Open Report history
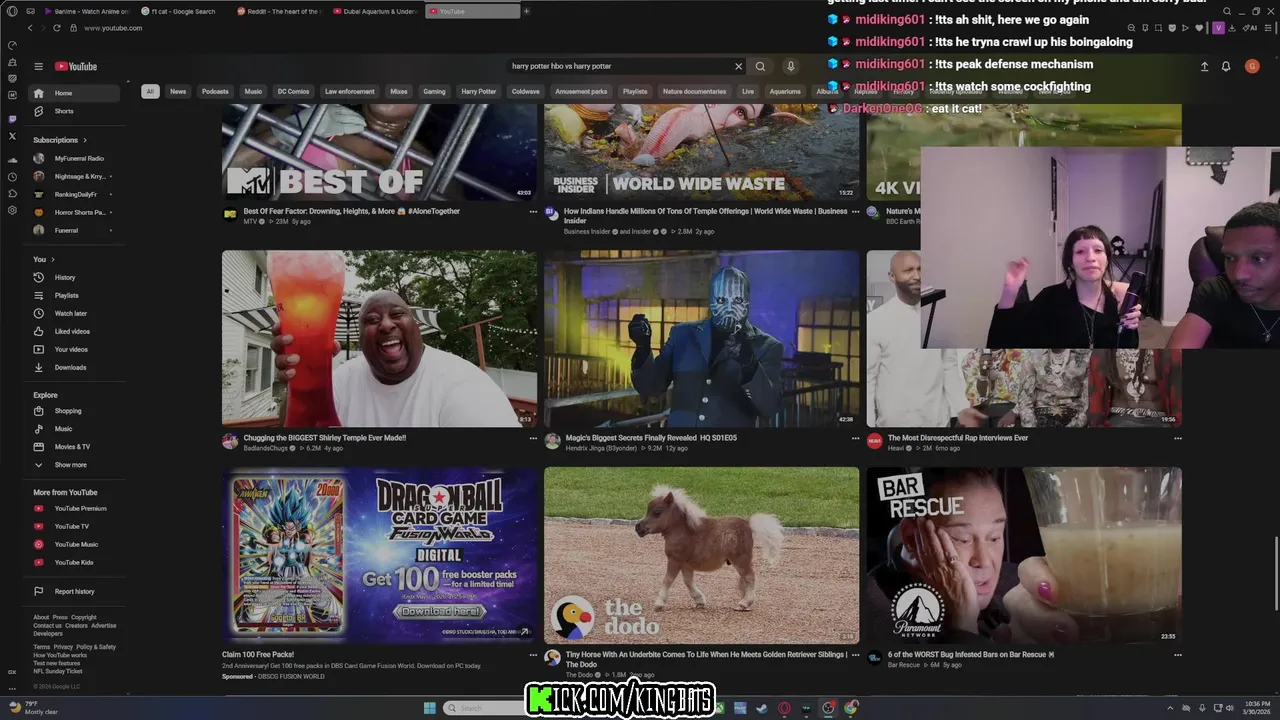Viewport: 1280px width, 720px height. (x=73, y=591)
